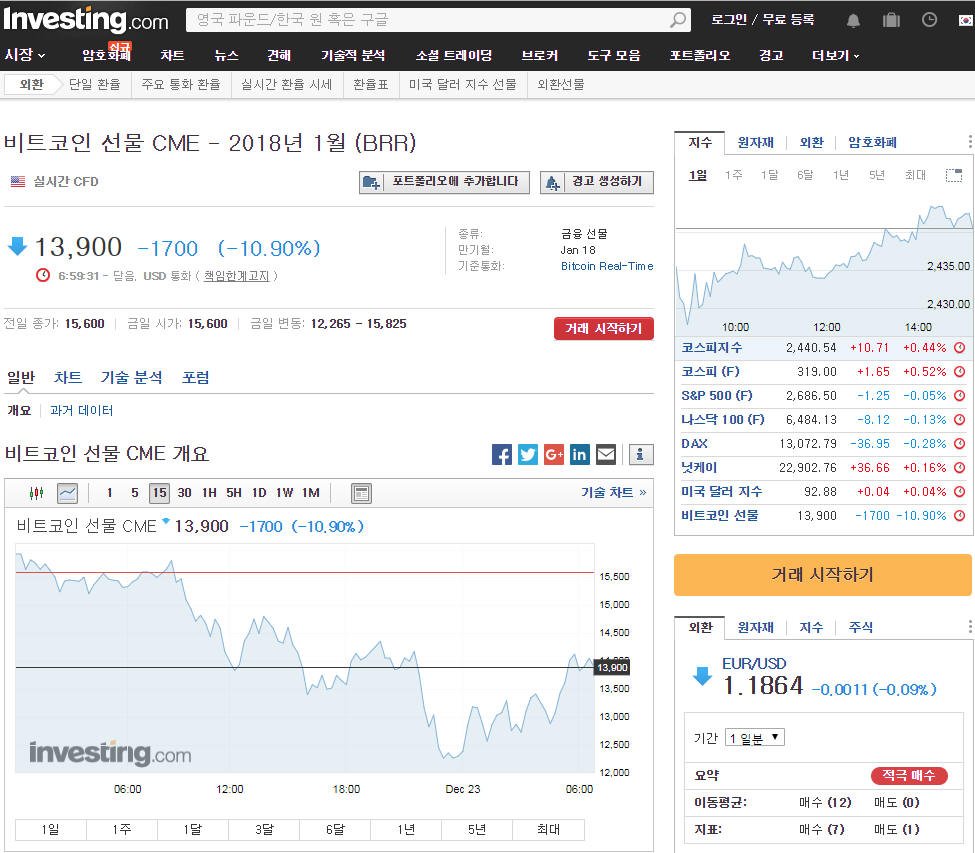This screenshot has width=975, height=853.
Task: Share the chart on Facebook
Action: point(501,454)
